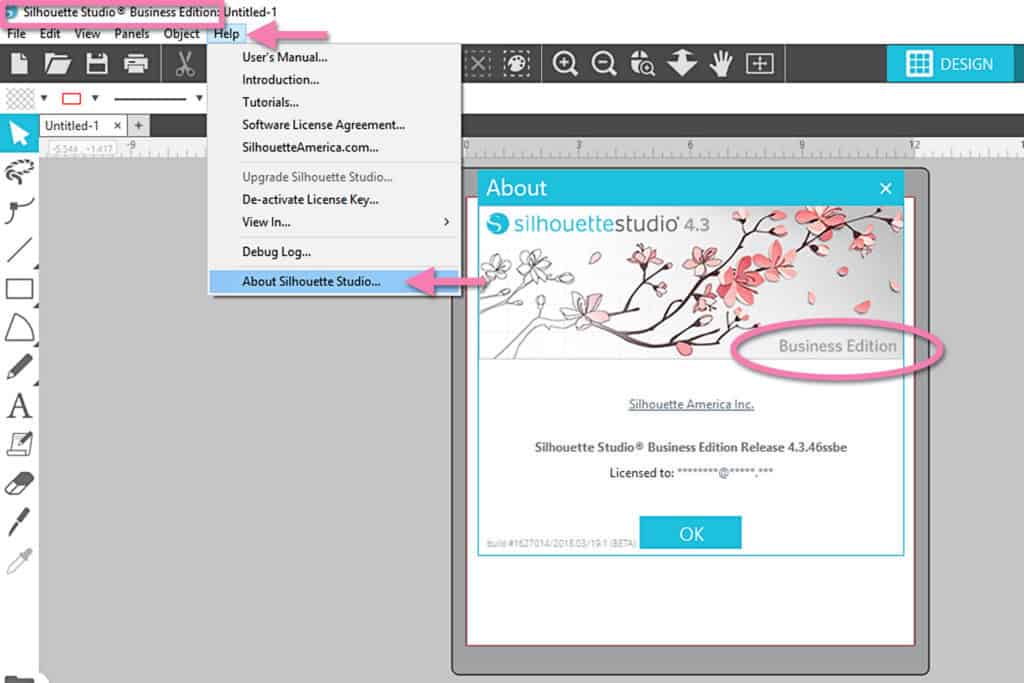Open the View menu
The width and height of the screenshot is (1024, 683).
[x=87, y=34]
